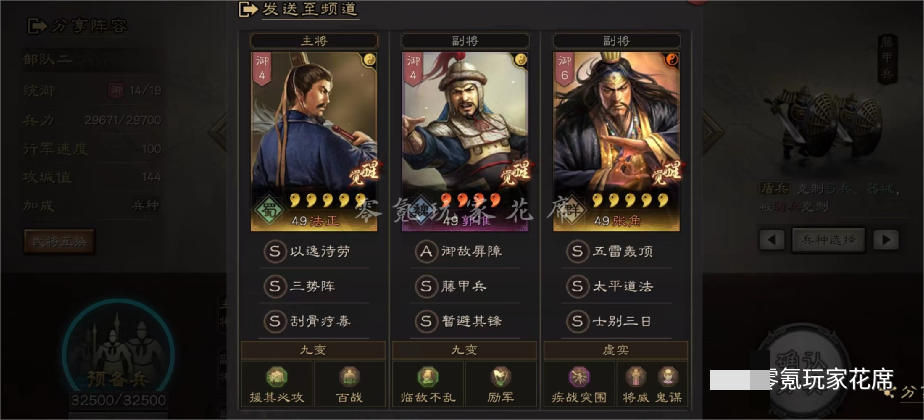
Task: Click the 主将 slot header
Action: (314, 41)
